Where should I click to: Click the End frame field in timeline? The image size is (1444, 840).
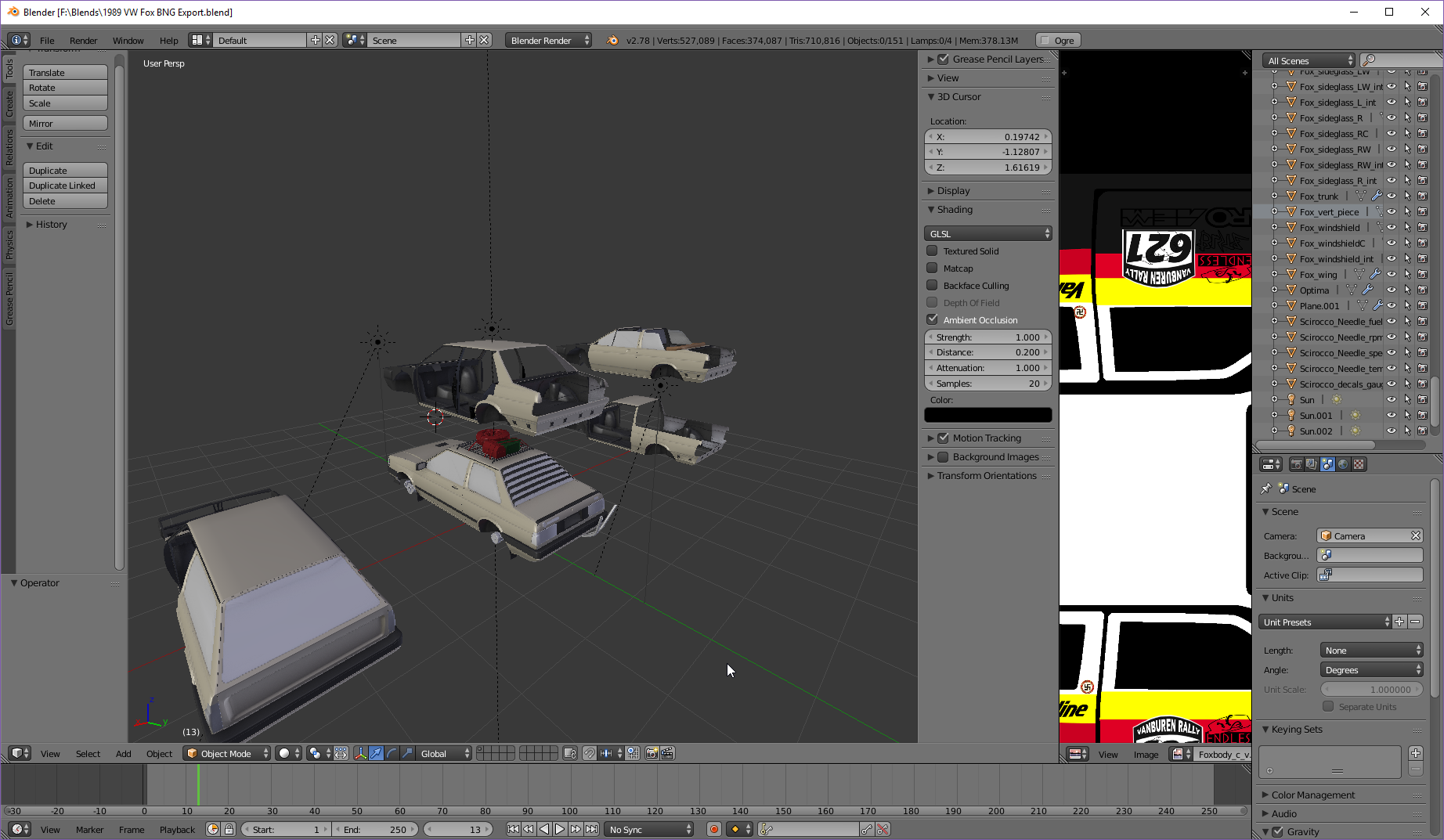376,829
